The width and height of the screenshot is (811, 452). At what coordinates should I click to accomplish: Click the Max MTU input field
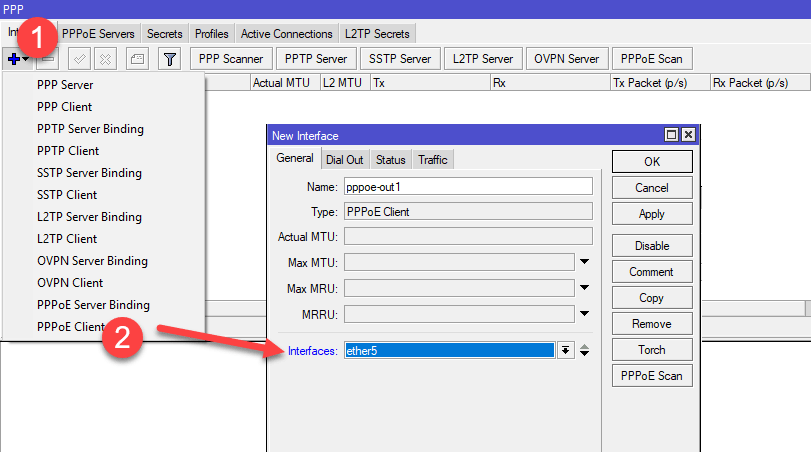459,262
